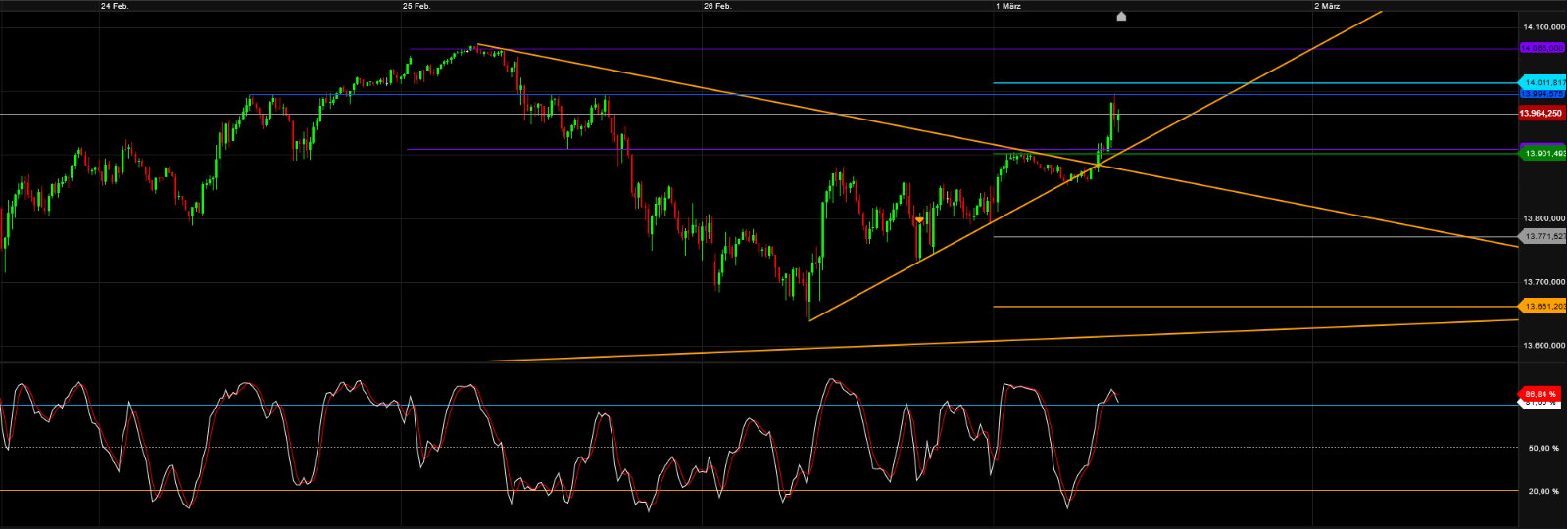
Task: Select the cyan 14.011,817 price tag
Action: click(1543, 83)
